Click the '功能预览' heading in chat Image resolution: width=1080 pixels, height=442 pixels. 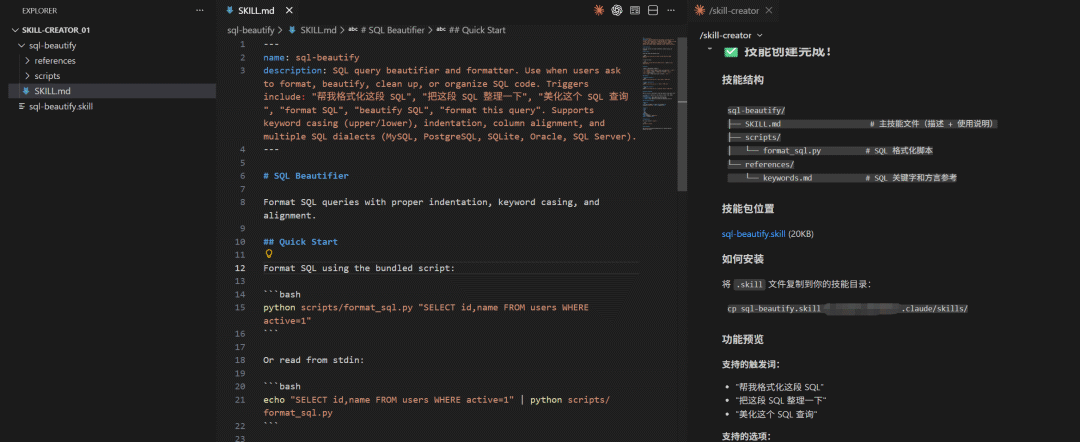point(742,339)
